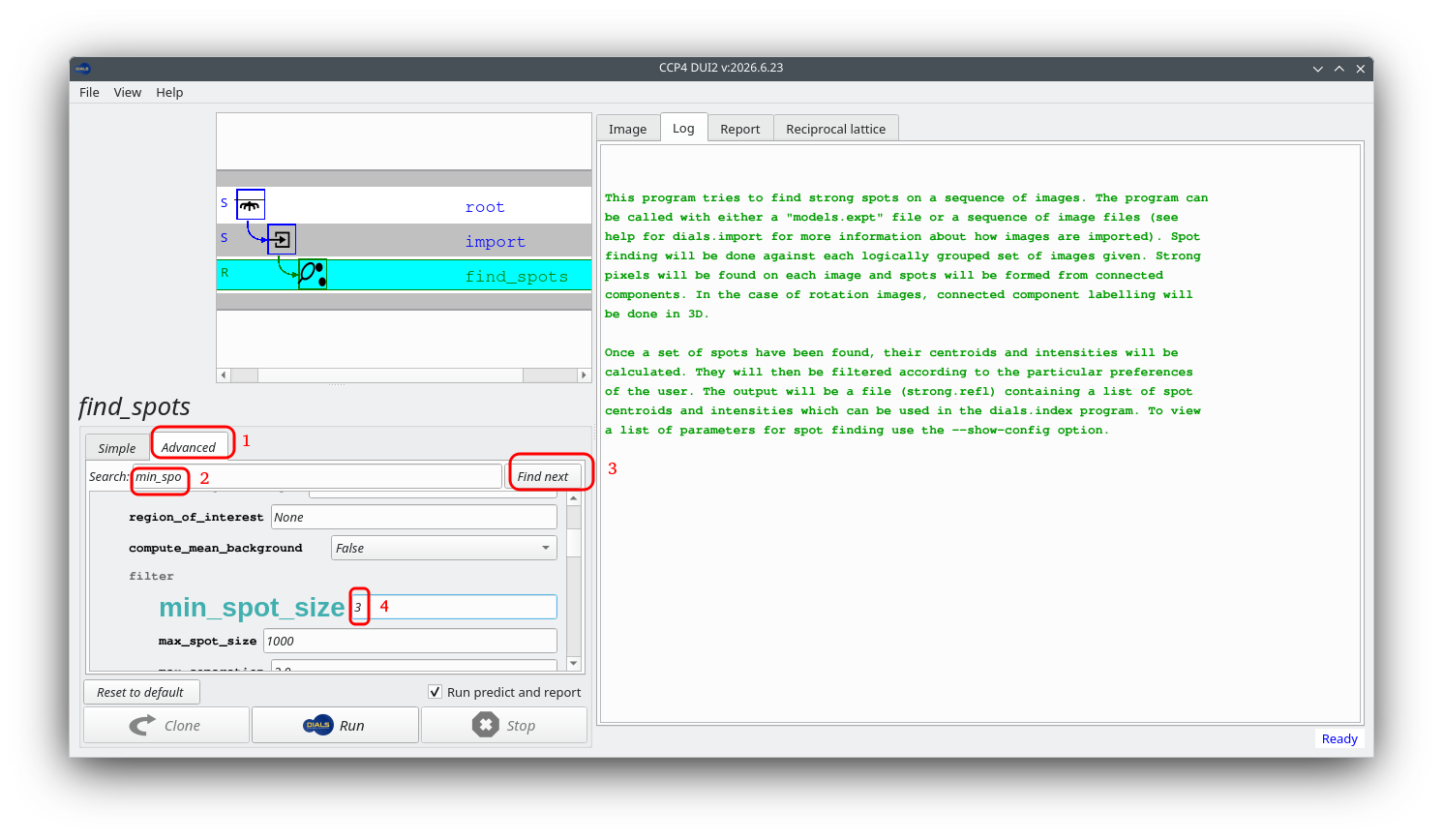Select the root node icon in tree
1444x840 pixels.
click(x=251, y=204)
